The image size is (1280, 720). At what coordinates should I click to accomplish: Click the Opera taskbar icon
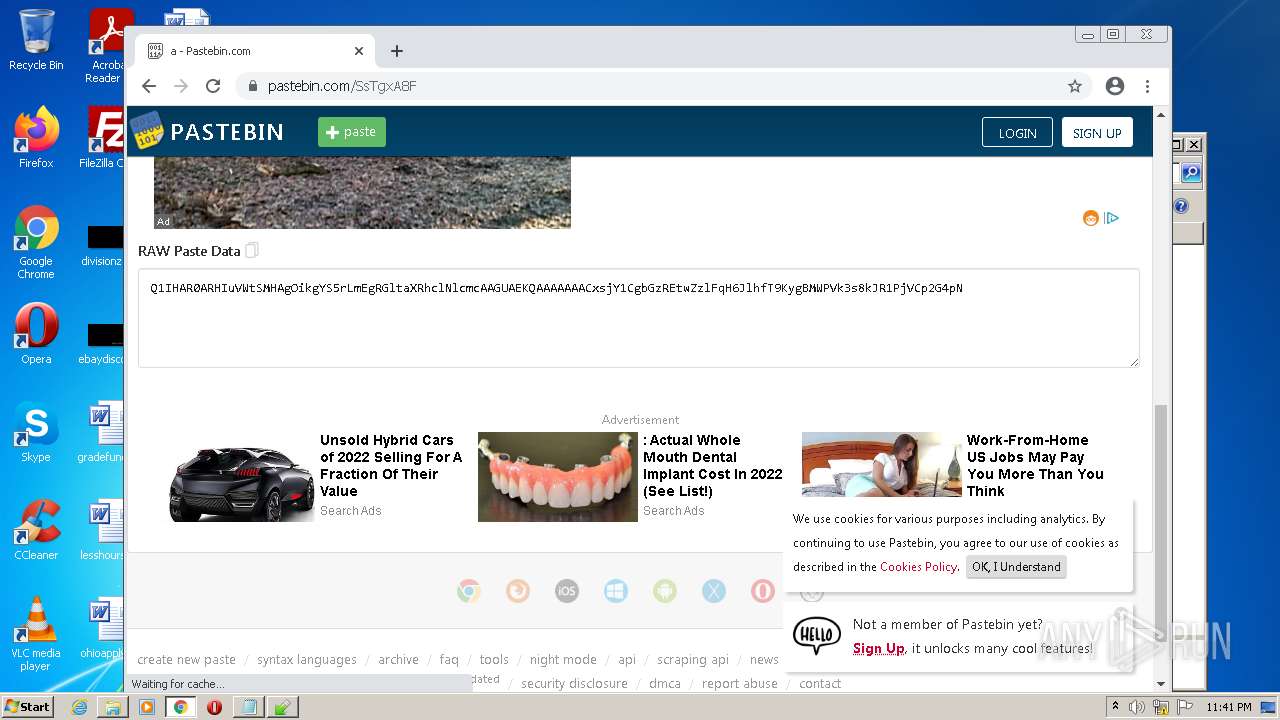click(x=214, y=707)
